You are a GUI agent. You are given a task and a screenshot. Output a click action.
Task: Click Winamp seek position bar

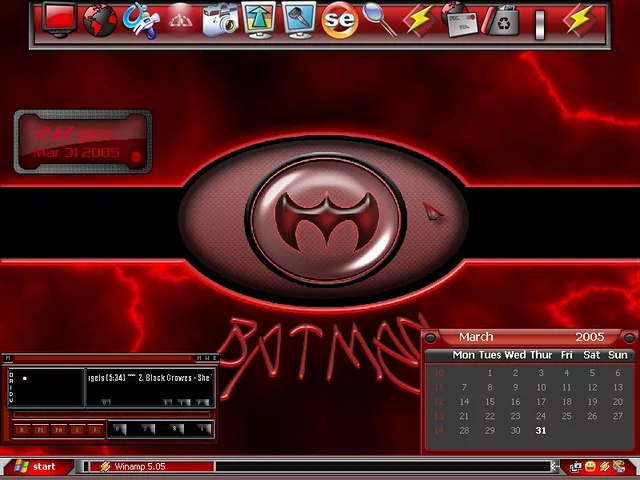pyautogui.click(x=112, y=415)
